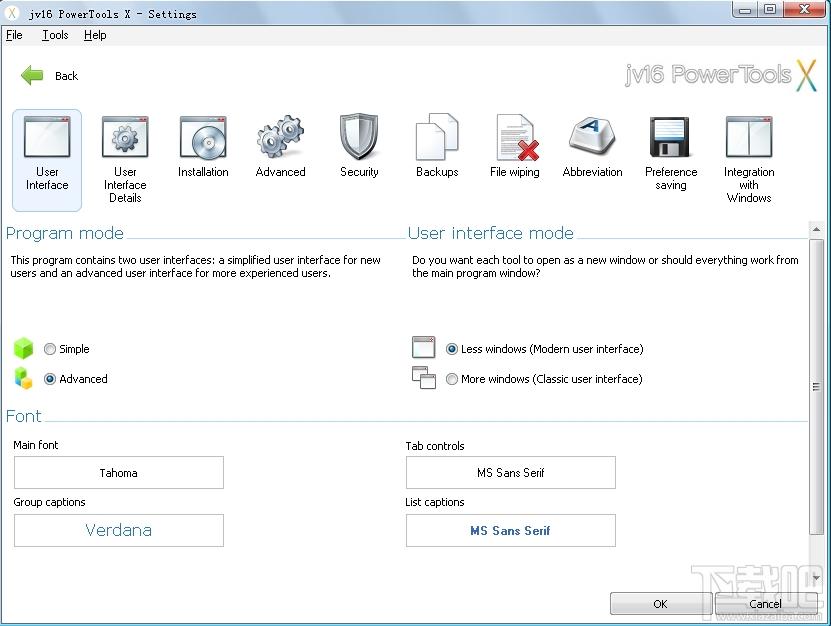Viewport: 831px width, 626px height.
Task: Select the Installation settings disc icon
Action: pyautogui.click(x=203, y=137)
